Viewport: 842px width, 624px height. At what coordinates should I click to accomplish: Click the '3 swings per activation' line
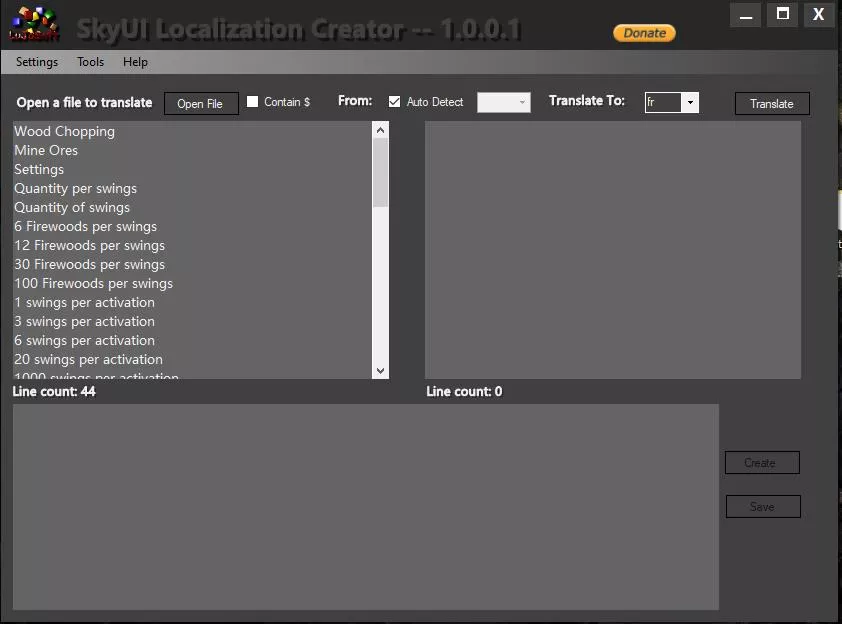pyautogui.click(x=85, y=321)
